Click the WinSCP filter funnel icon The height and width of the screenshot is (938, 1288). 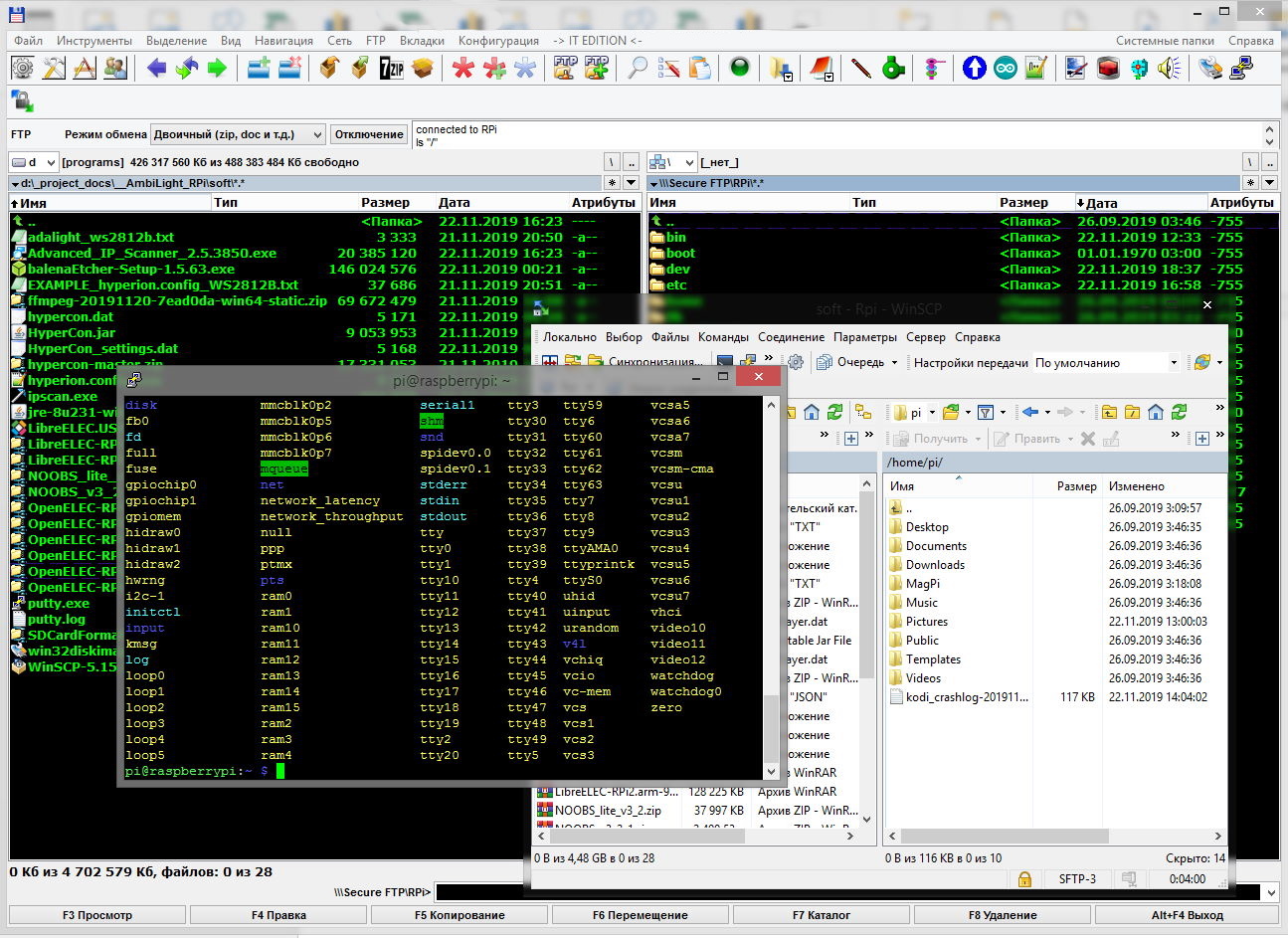[985, 412]
